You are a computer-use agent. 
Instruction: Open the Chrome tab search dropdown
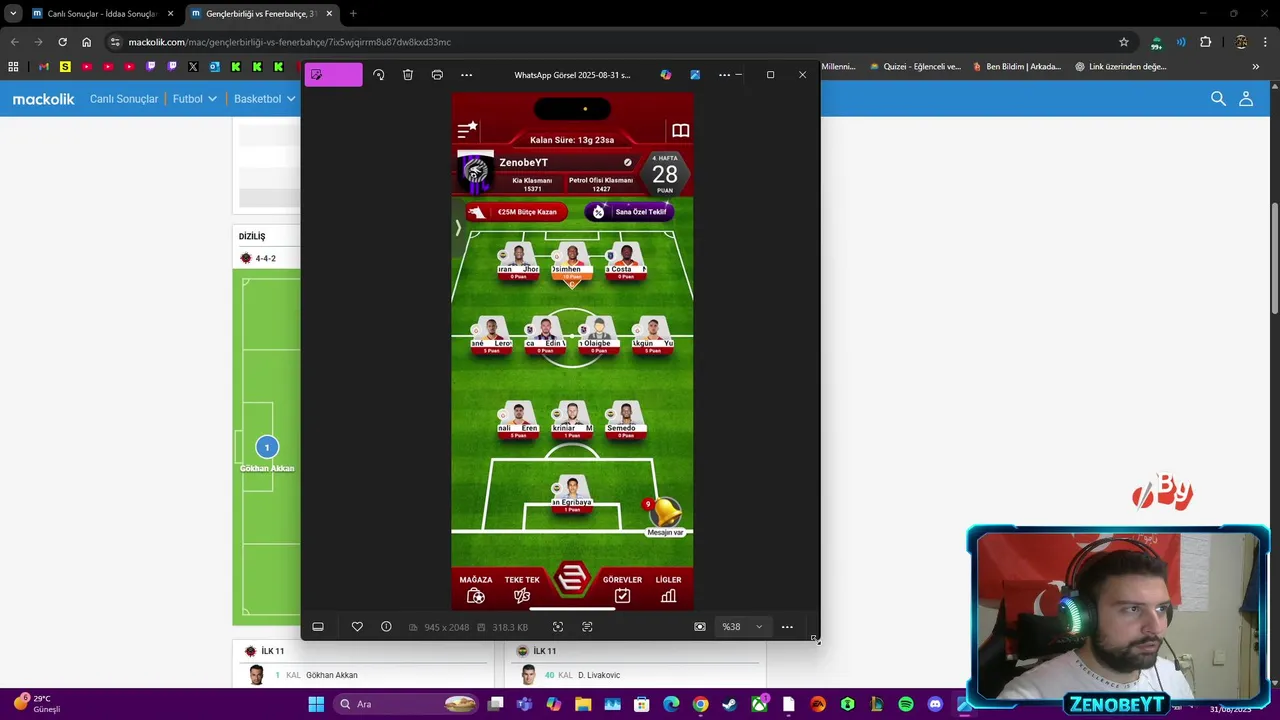(13, 14)
